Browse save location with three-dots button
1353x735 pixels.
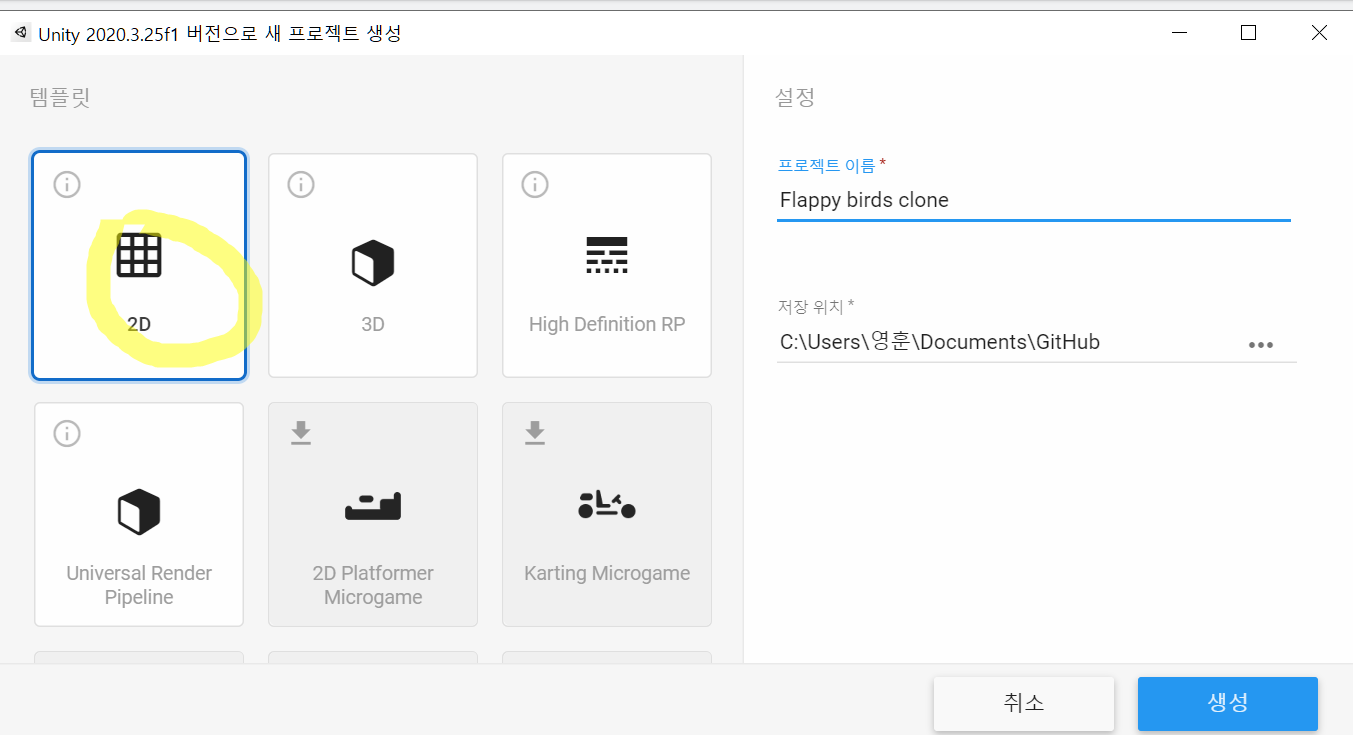click(x=1260, y=344)
